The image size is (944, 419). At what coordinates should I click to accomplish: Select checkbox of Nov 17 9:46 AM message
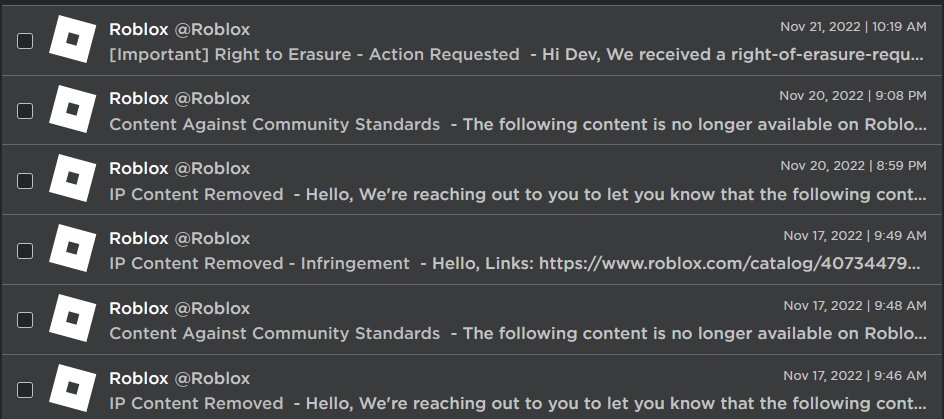pyautogui.click(x=25, y=390)
